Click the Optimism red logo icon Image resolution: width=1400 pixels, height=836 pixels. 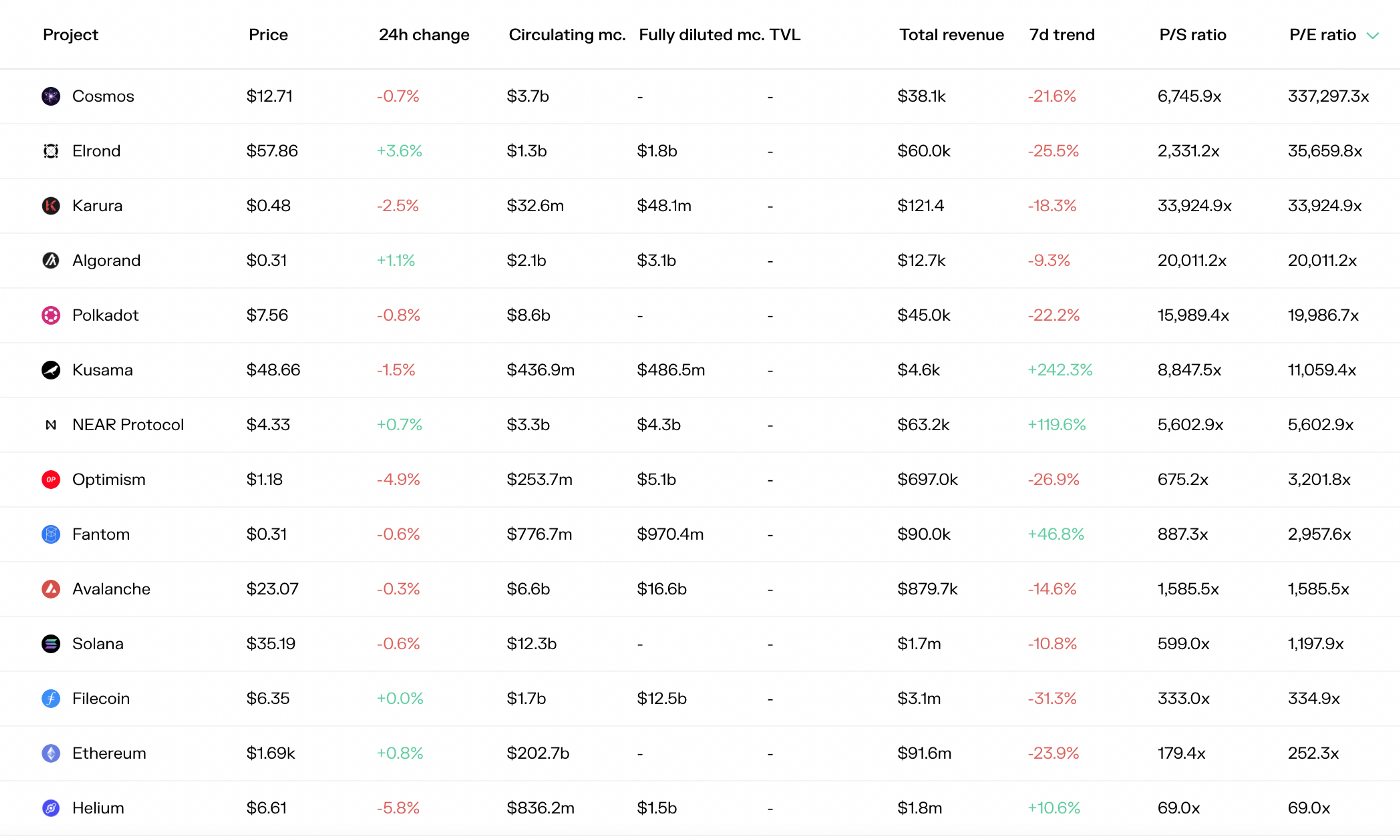point(51,480)
